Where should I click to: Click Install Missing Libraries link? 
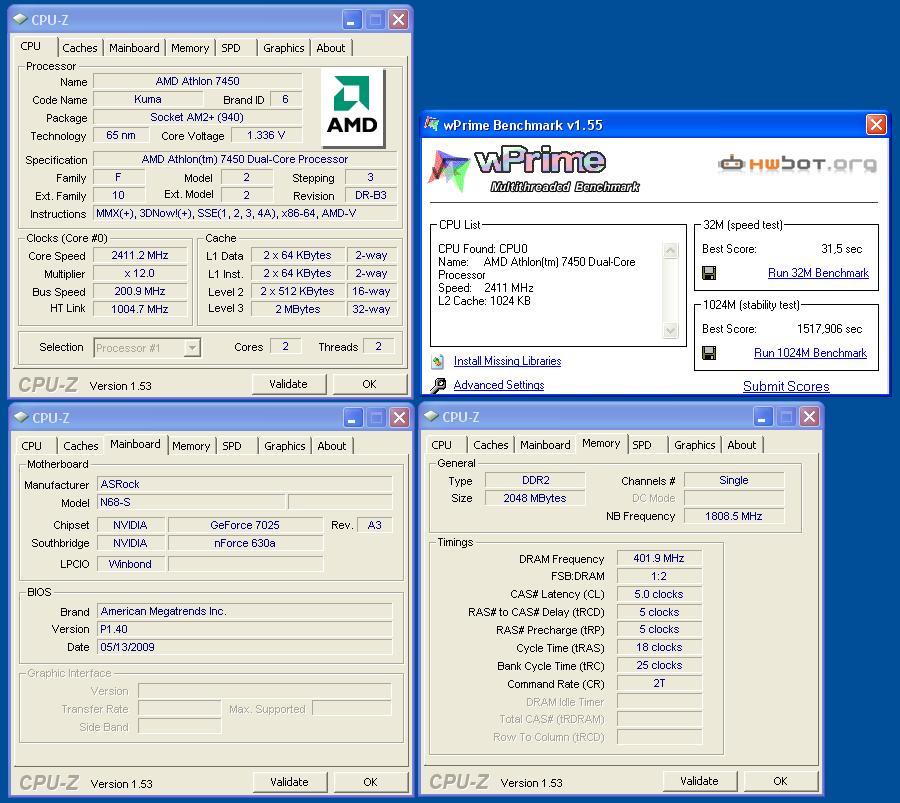507,361
